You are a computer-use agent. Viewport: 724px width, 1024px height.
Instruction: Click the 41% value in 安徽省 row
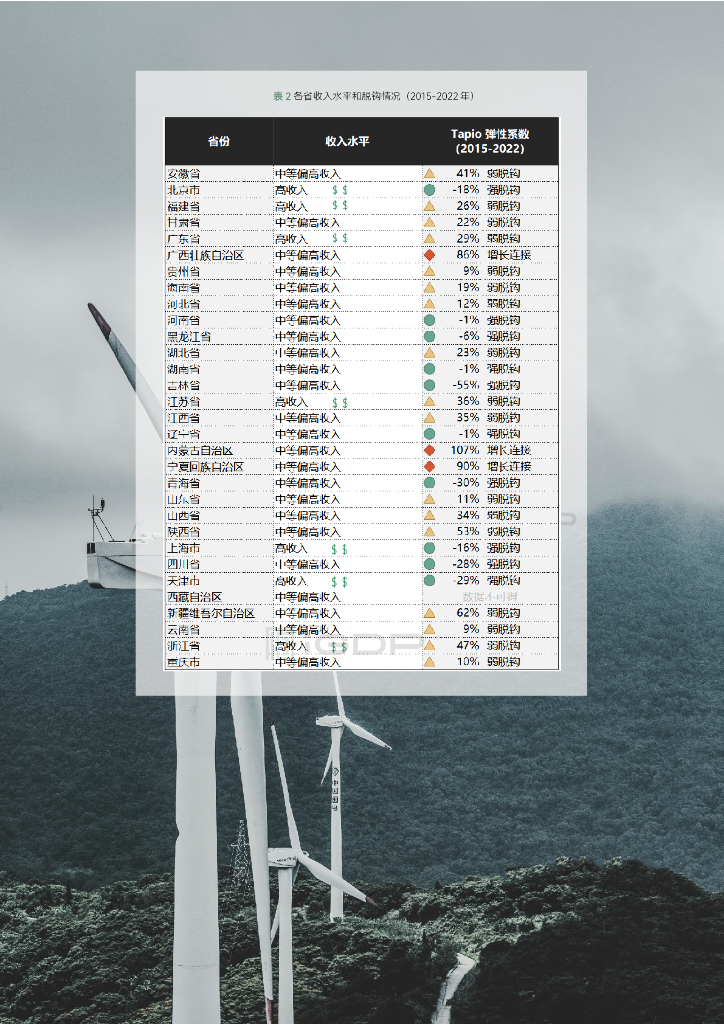(x=468, y=174)
